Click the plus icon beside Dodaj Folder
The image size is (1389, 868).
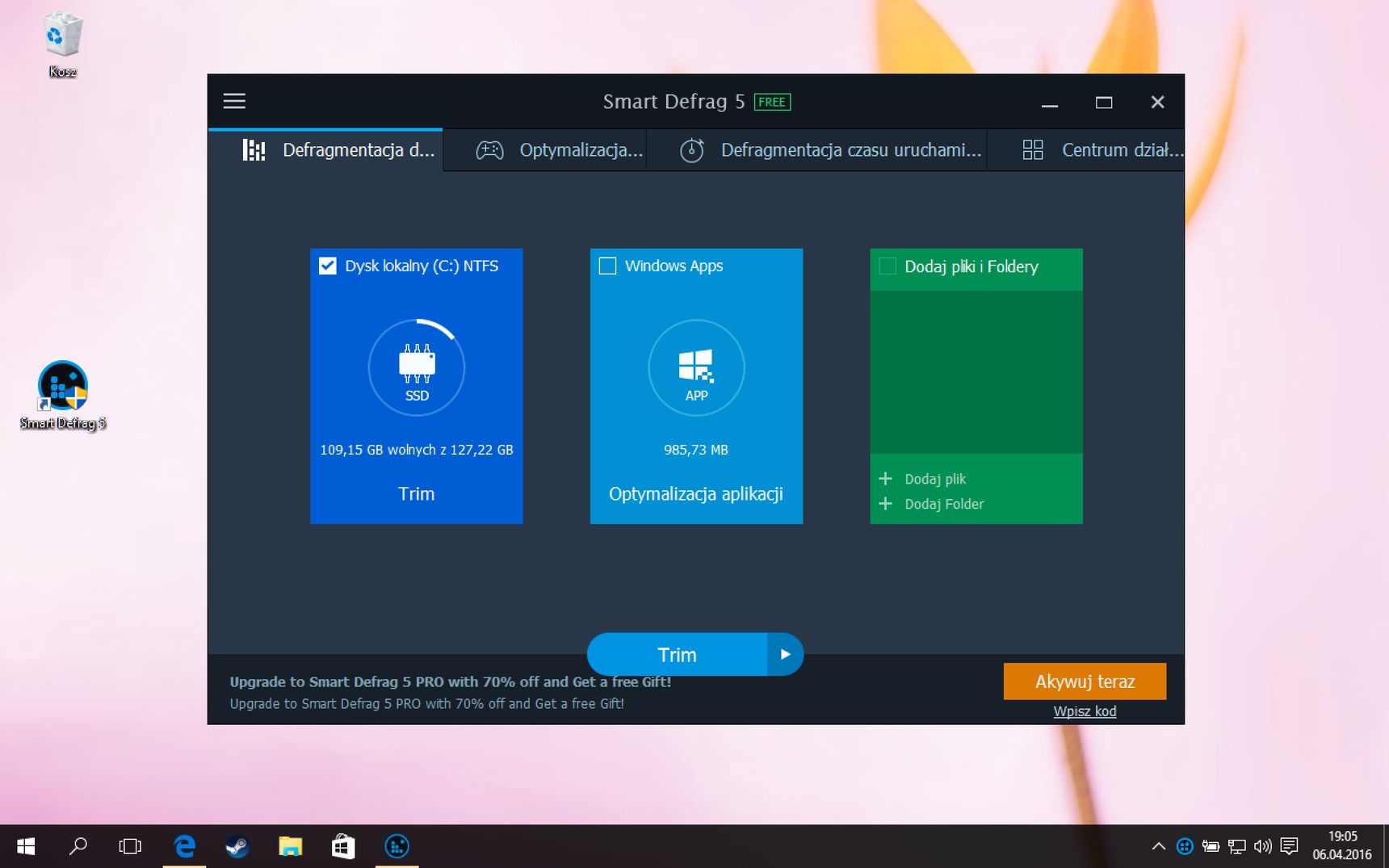[x=885, y=504]
